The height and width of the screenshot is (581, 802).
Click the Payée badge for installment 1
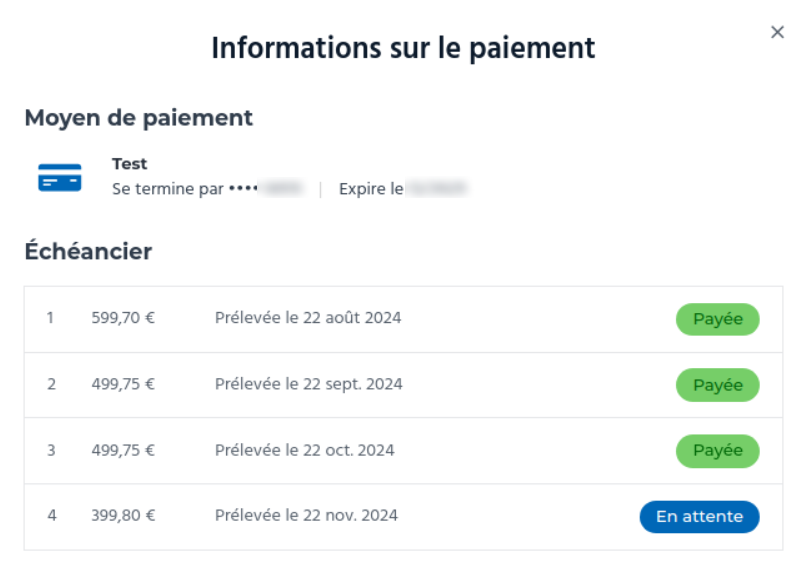pos(718,319)
